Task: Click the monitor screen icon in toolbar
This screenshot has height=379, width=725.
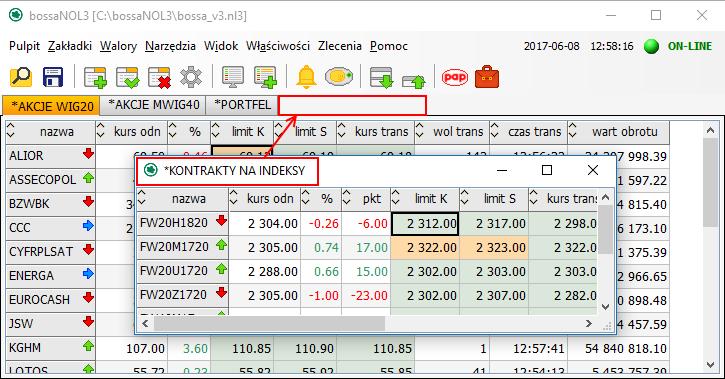Action: click(233, 77)
